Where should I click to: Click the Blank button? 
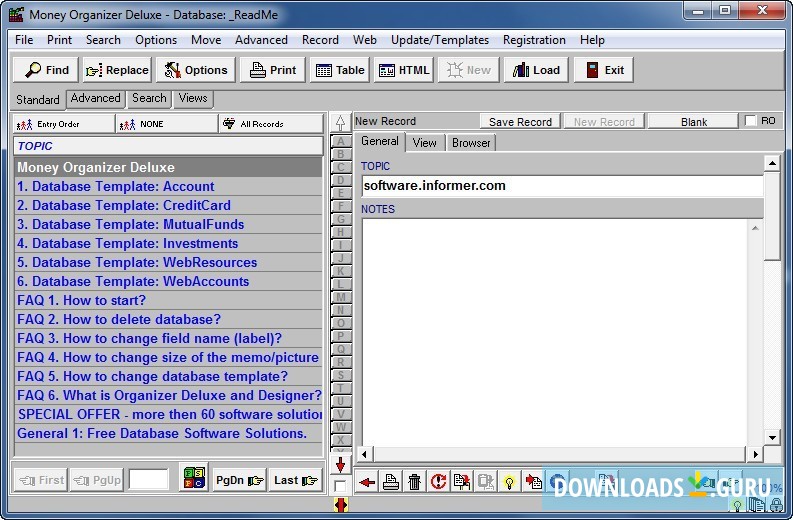click(x=693, y=121)
